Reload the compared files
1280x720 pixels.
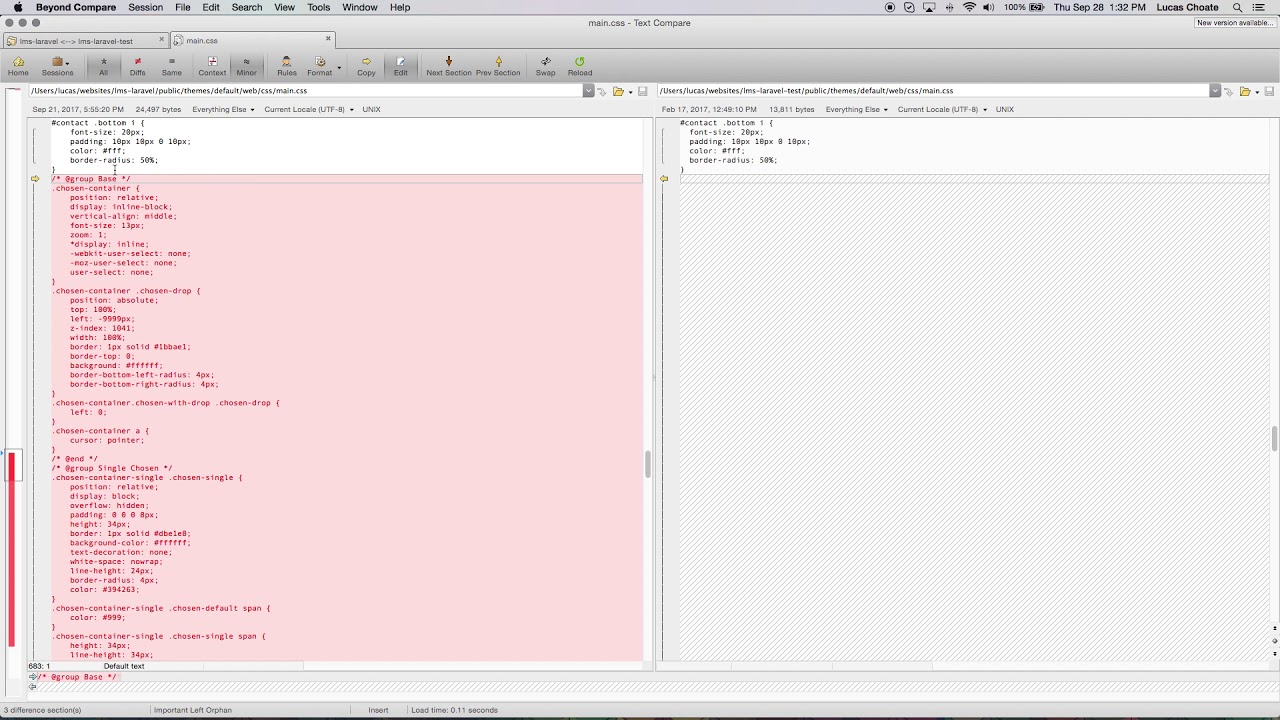coord(580,66)
